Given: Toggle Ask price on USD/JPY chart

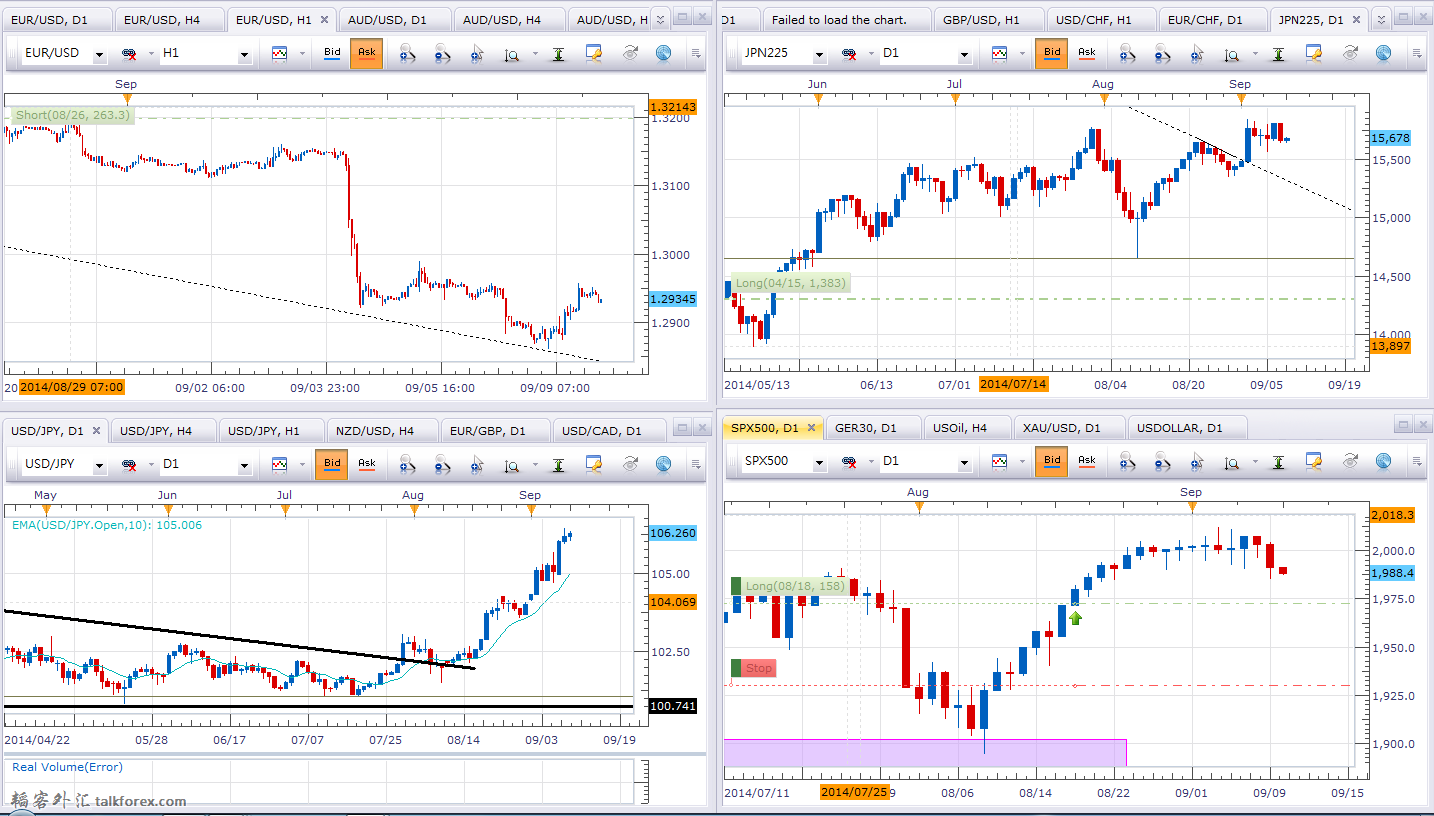Looking at the screenshot, I should click(x=367, y=464).
